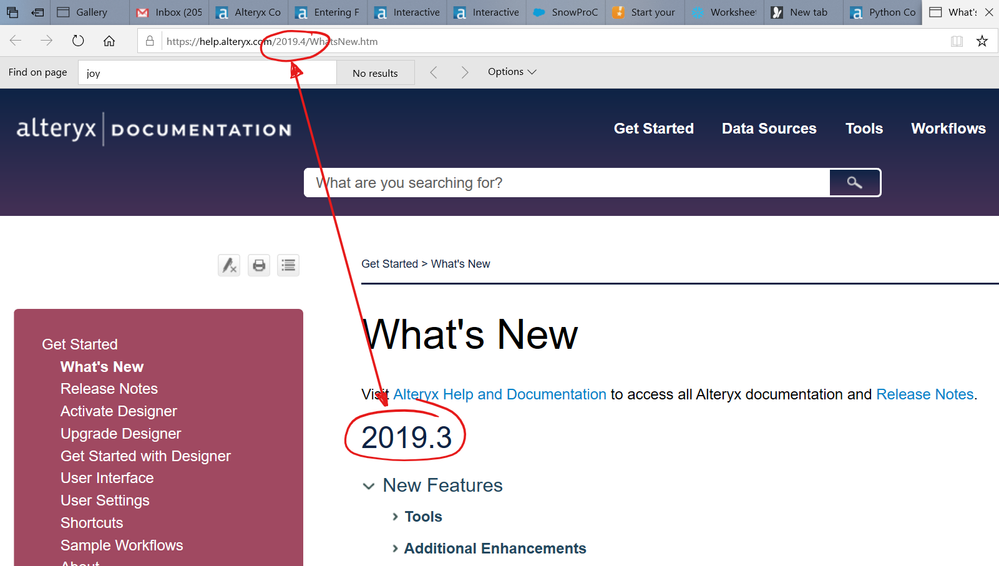This screenshot has width=999, height=566.
Task: Close the What's New browser tab
Action: 989,12
